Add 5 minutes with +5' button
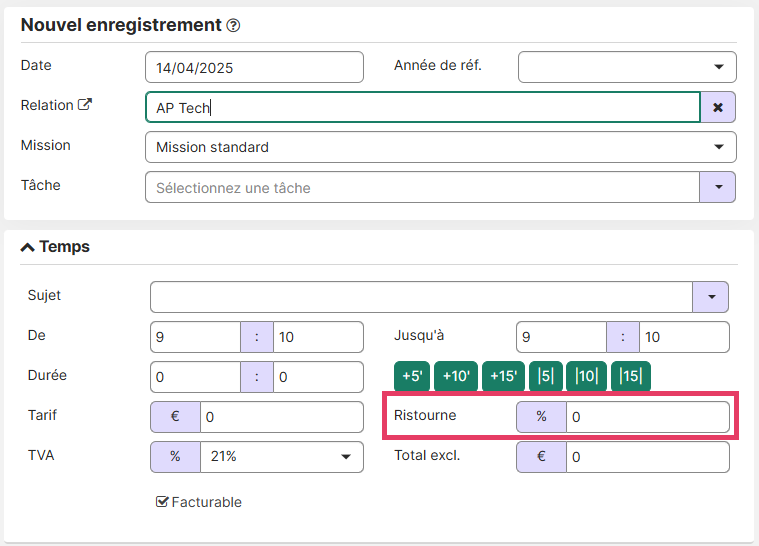 (x=412, y=376)
